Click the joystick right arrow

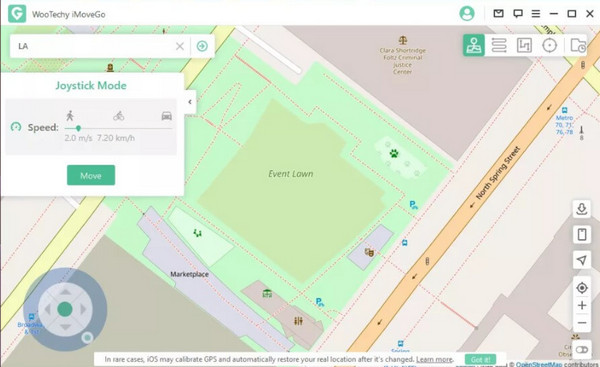83,309
